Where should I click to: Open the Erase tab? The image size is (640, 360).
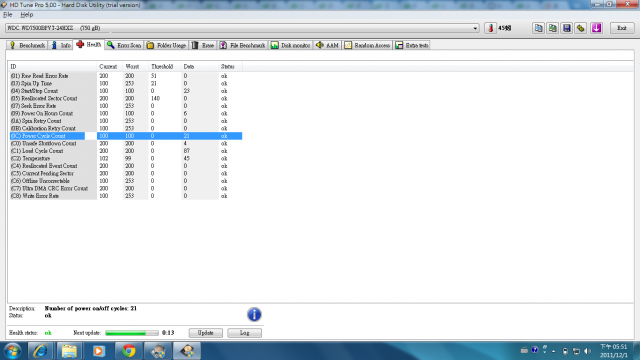point(203,45)
